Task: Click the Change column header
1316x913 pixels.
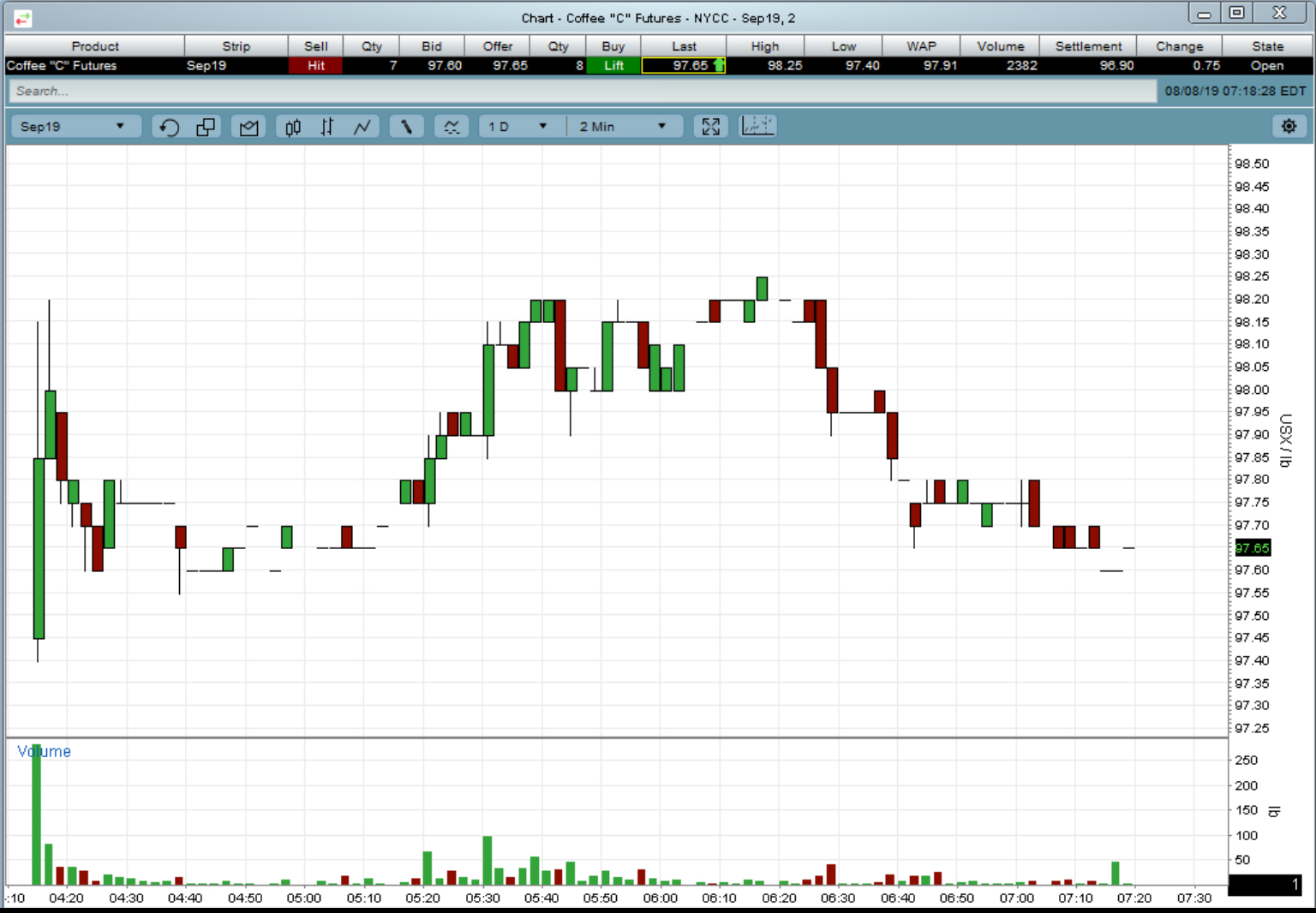Action: pyautogui.click(x=1179, y=46)
